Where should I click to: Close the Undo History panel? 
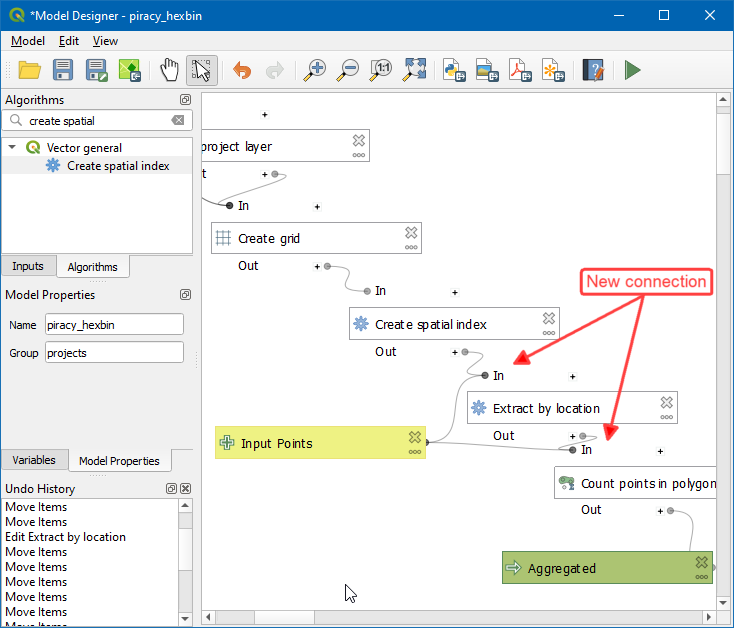tap(186, 489)
